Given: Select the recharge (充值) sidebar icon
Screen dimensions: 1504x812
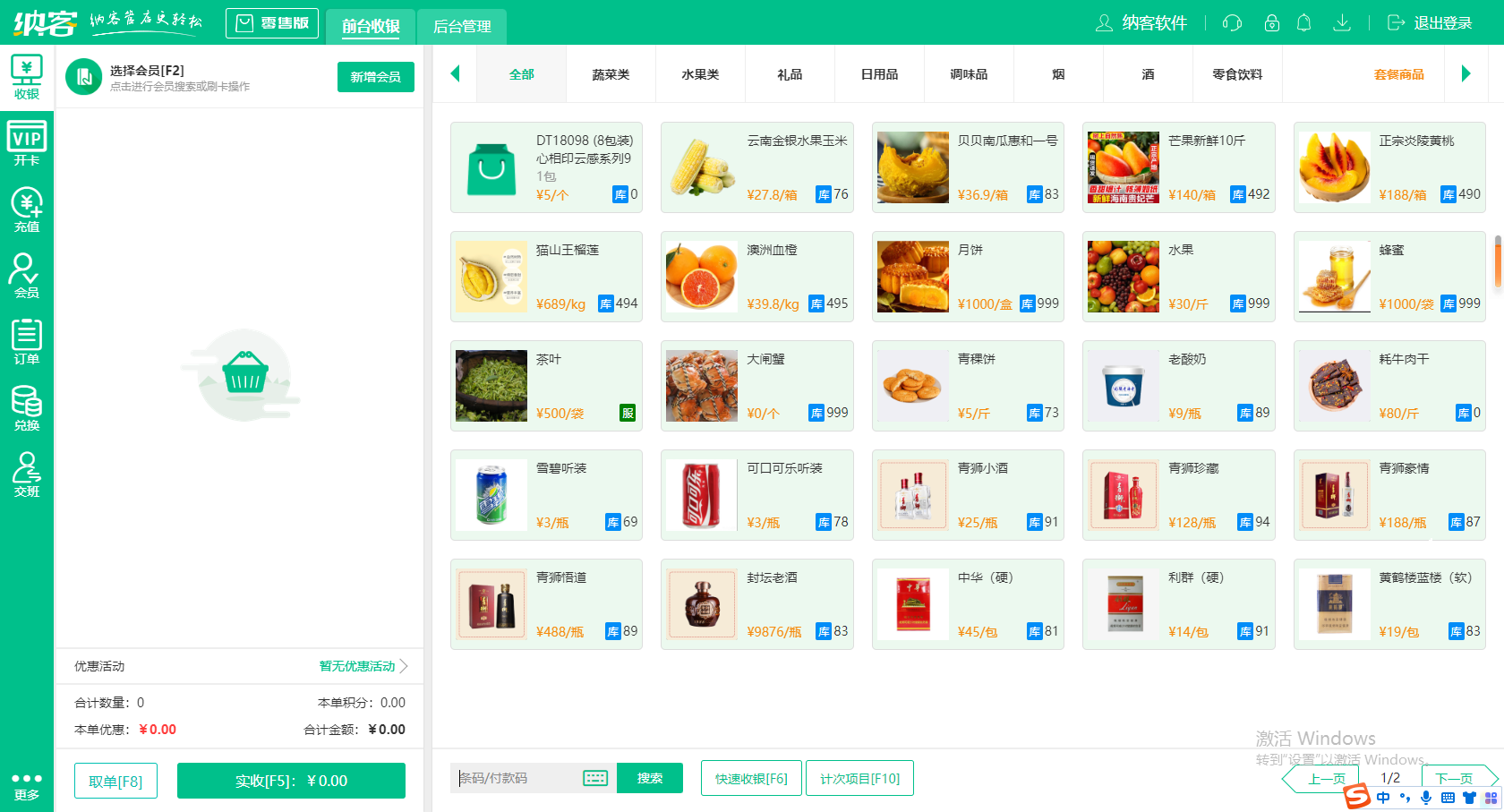Looking at the screenshot, I should (x=27, y=210).
